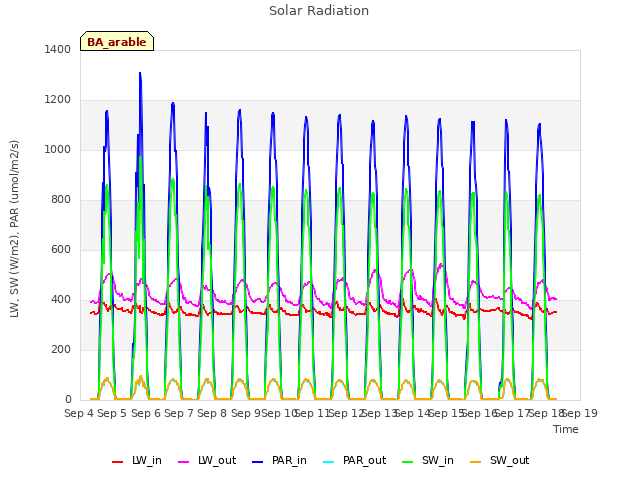Click the Sep 5 x-axis label

[112, 413]
